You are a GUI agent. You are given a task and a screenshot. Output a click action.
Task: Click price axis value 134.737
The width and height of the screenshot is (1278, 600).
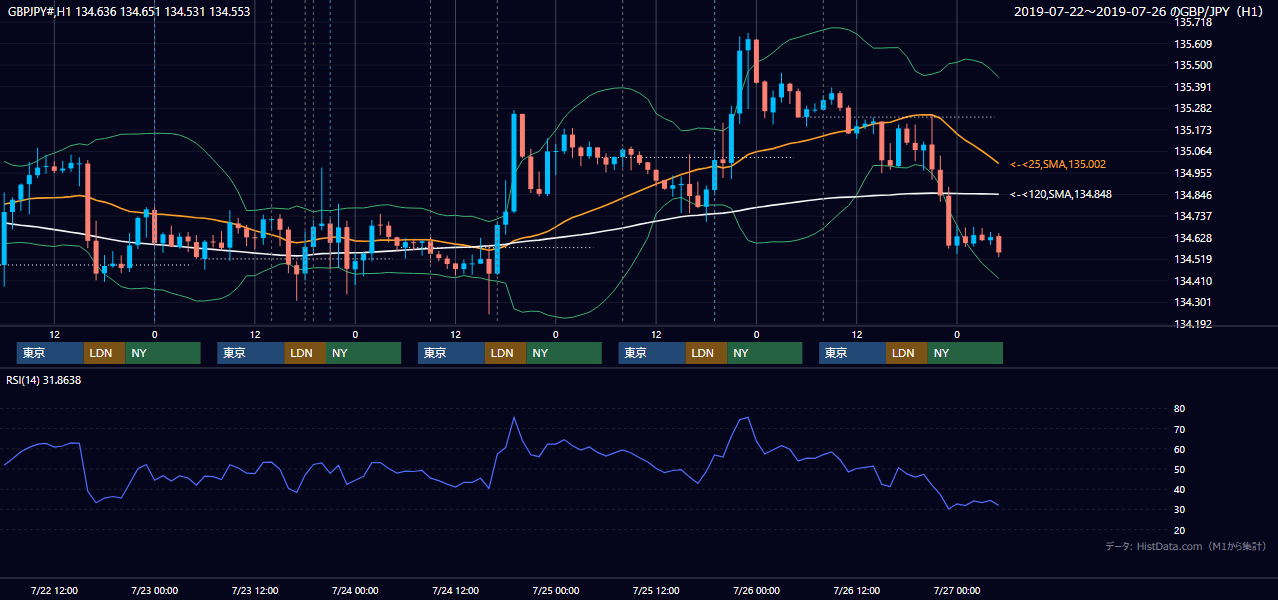tap(1193, 216)
